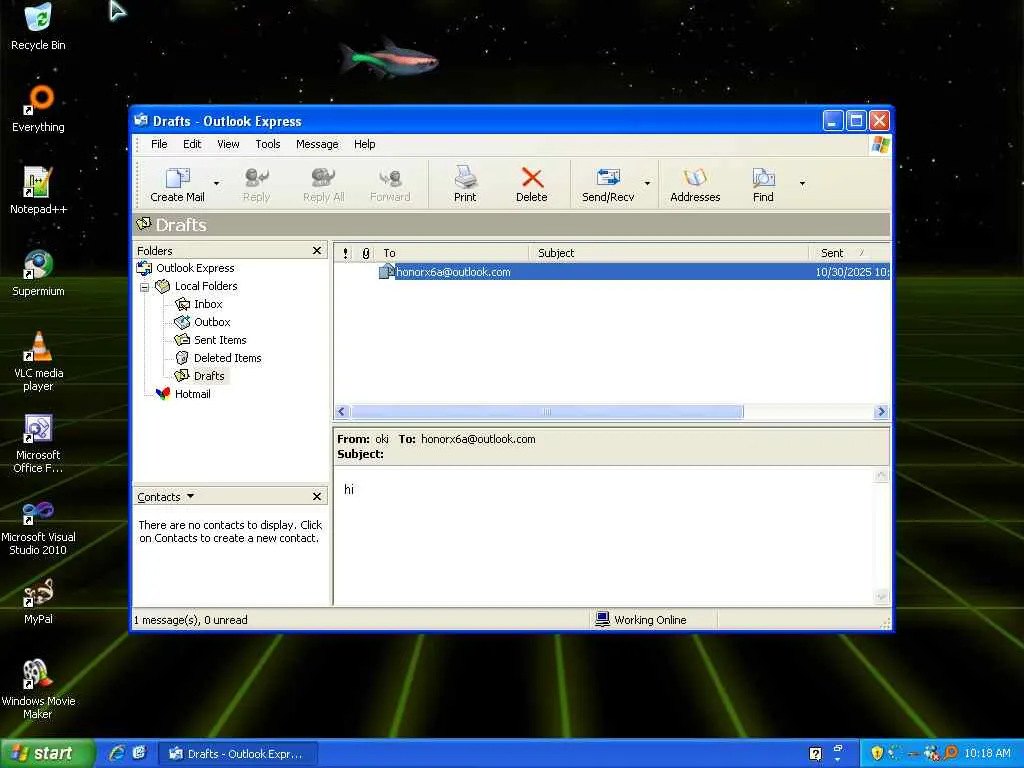Open the Inbox folder

pos(208,304)
